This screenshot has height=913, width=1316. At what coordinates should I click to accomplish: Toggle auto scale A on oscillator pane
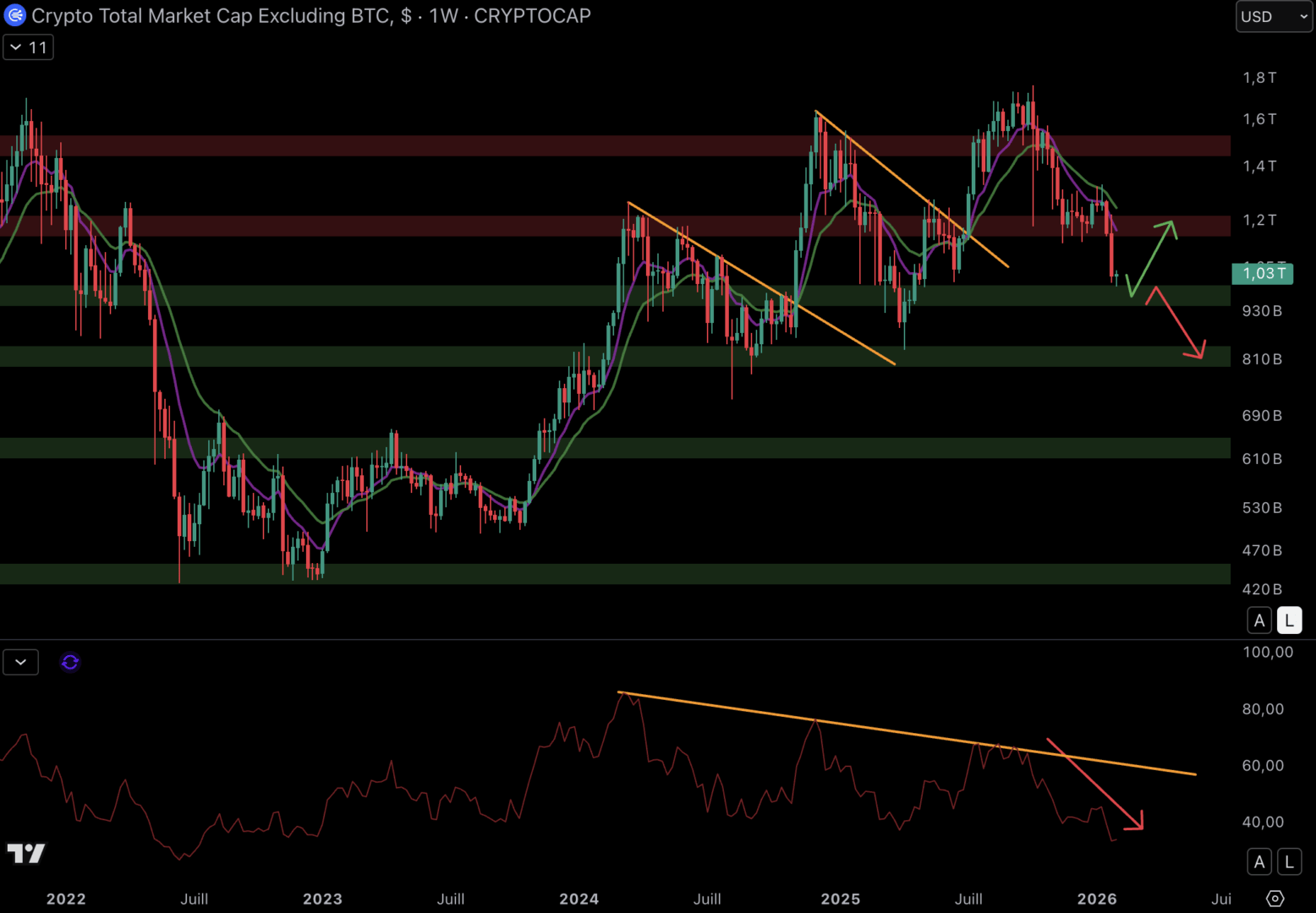click(1259, 861)
